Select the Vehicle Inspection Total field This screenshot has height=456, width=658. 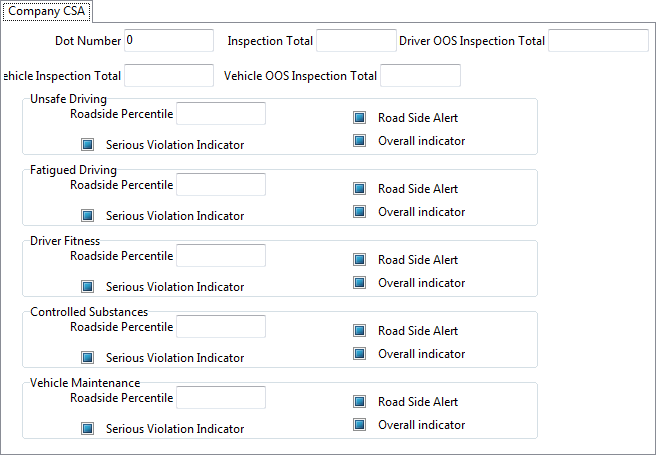[169, 76]
